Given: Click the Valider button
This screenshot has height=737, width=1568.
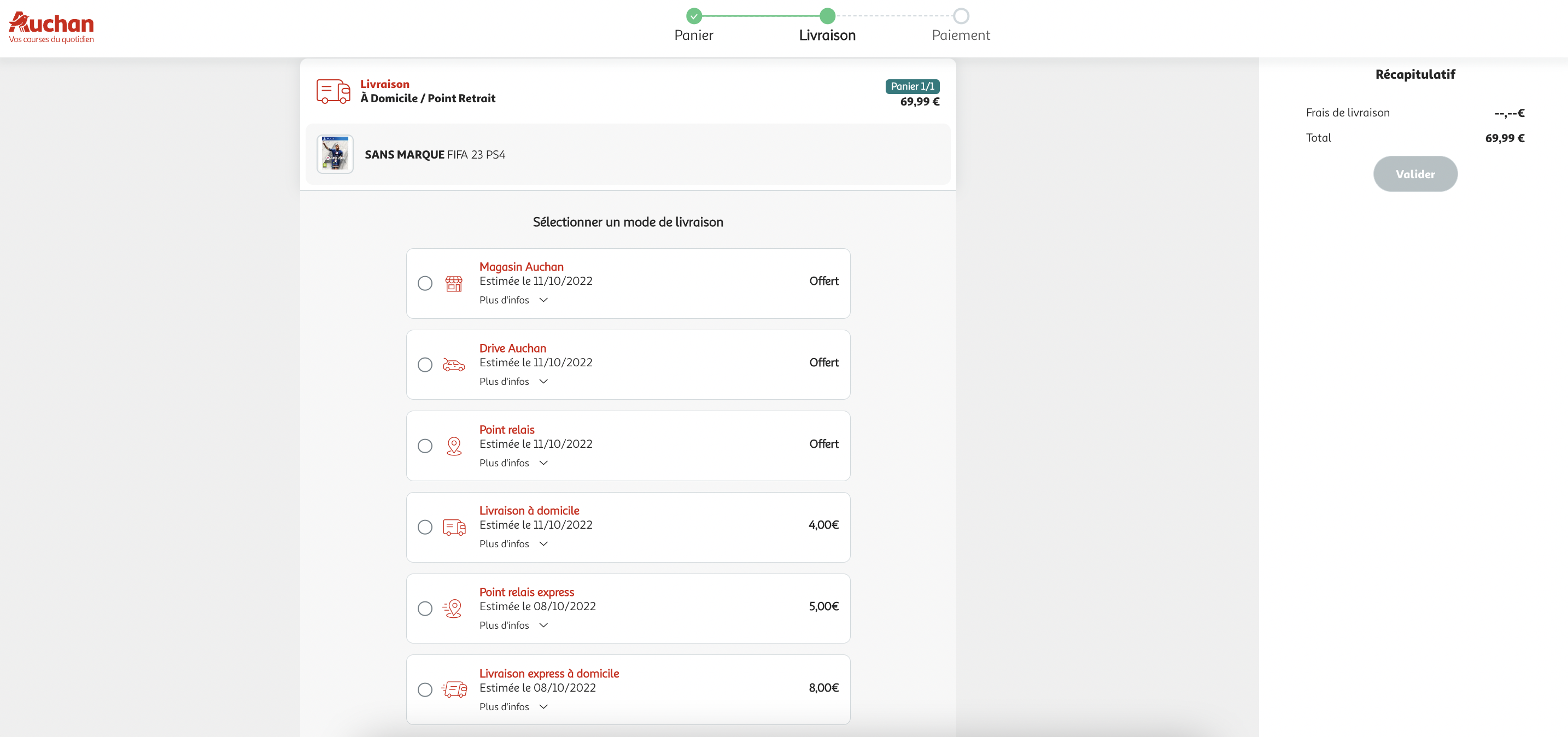Looking at the screenshot, I should (1415, 174).
